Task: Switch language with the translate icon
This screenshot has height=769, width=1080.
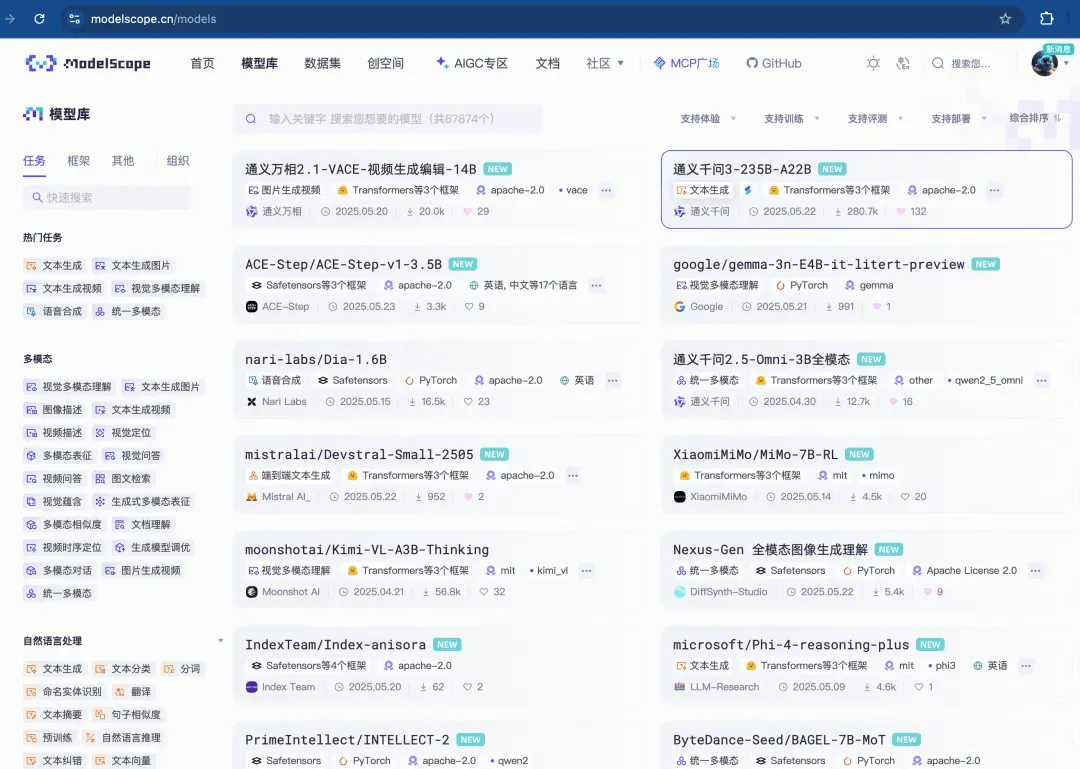Action: pos(903,63)
